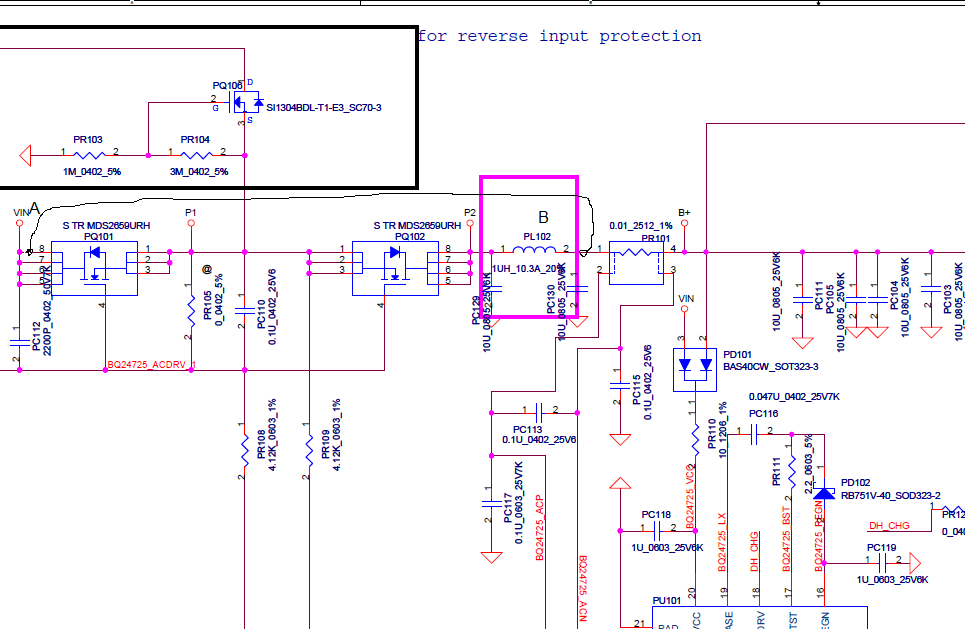The width and height of the screenshot is (965, 629).
Task: Select the PQ106 reference designator text
Action: tap(227, 86)
